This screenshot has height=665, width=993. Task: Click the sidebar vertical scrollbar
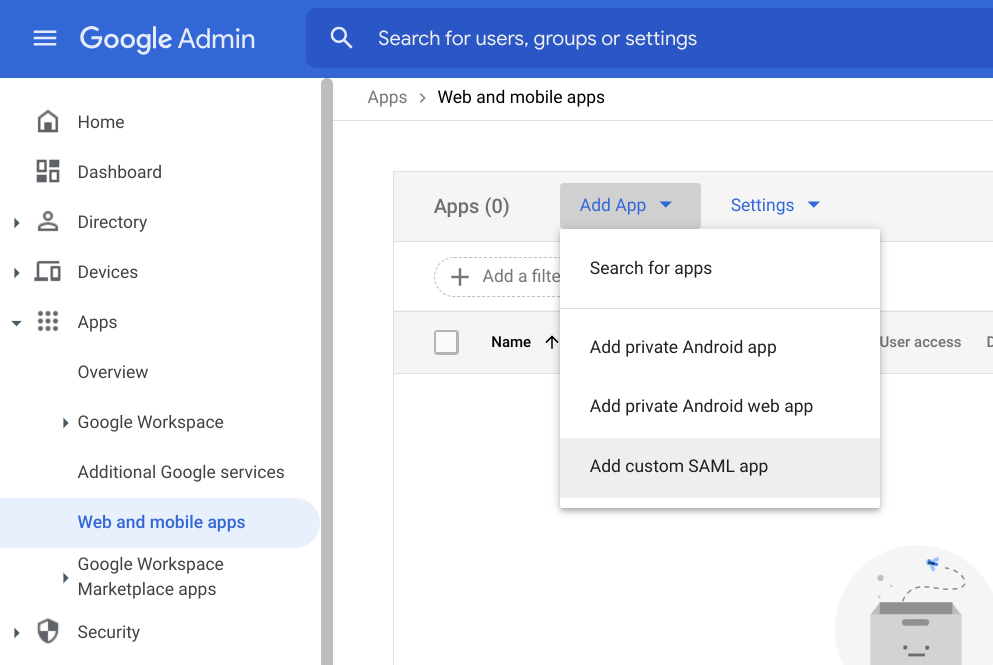327,371
